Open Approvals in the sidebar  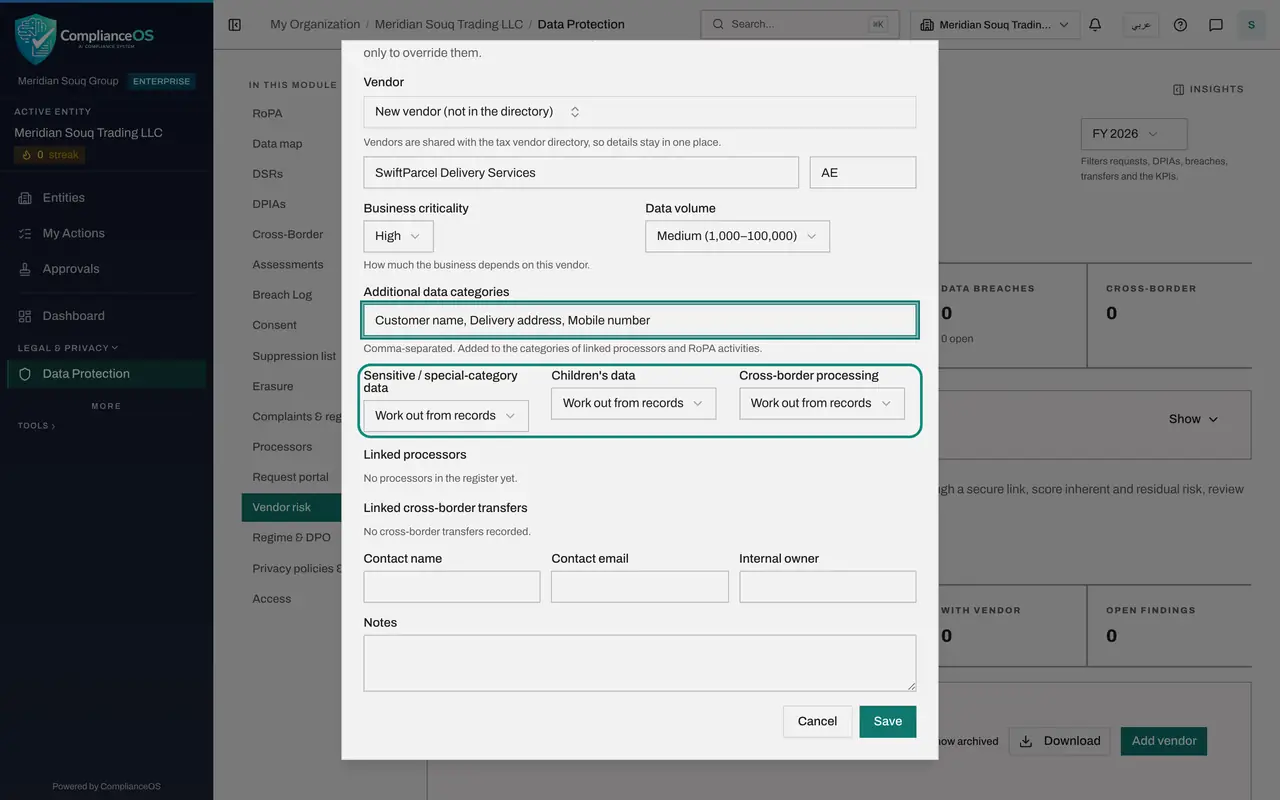click(x=71, y=269)
